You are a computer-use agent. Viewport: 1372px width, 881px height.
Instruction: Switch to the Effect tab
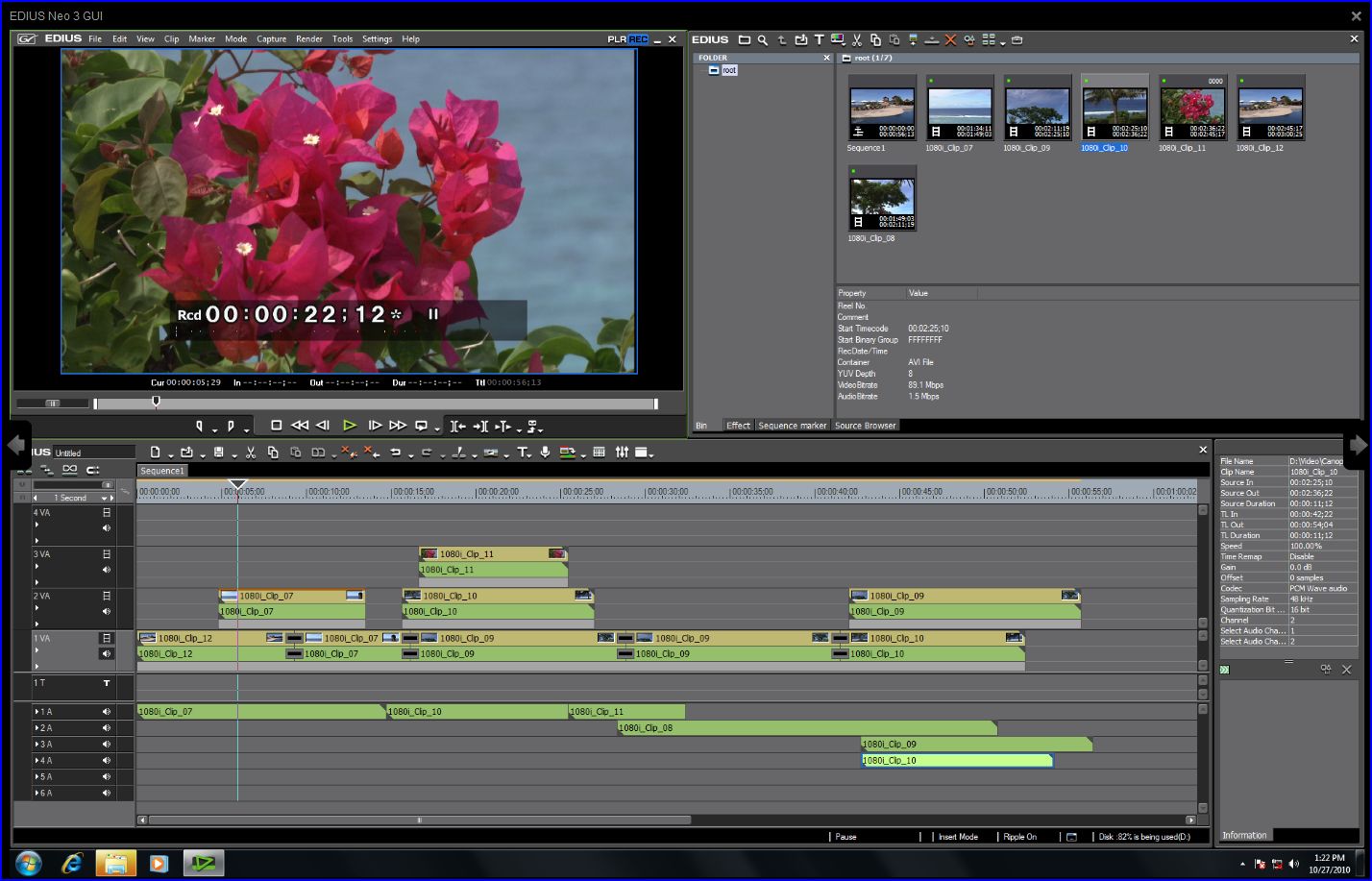click(738, 426)
